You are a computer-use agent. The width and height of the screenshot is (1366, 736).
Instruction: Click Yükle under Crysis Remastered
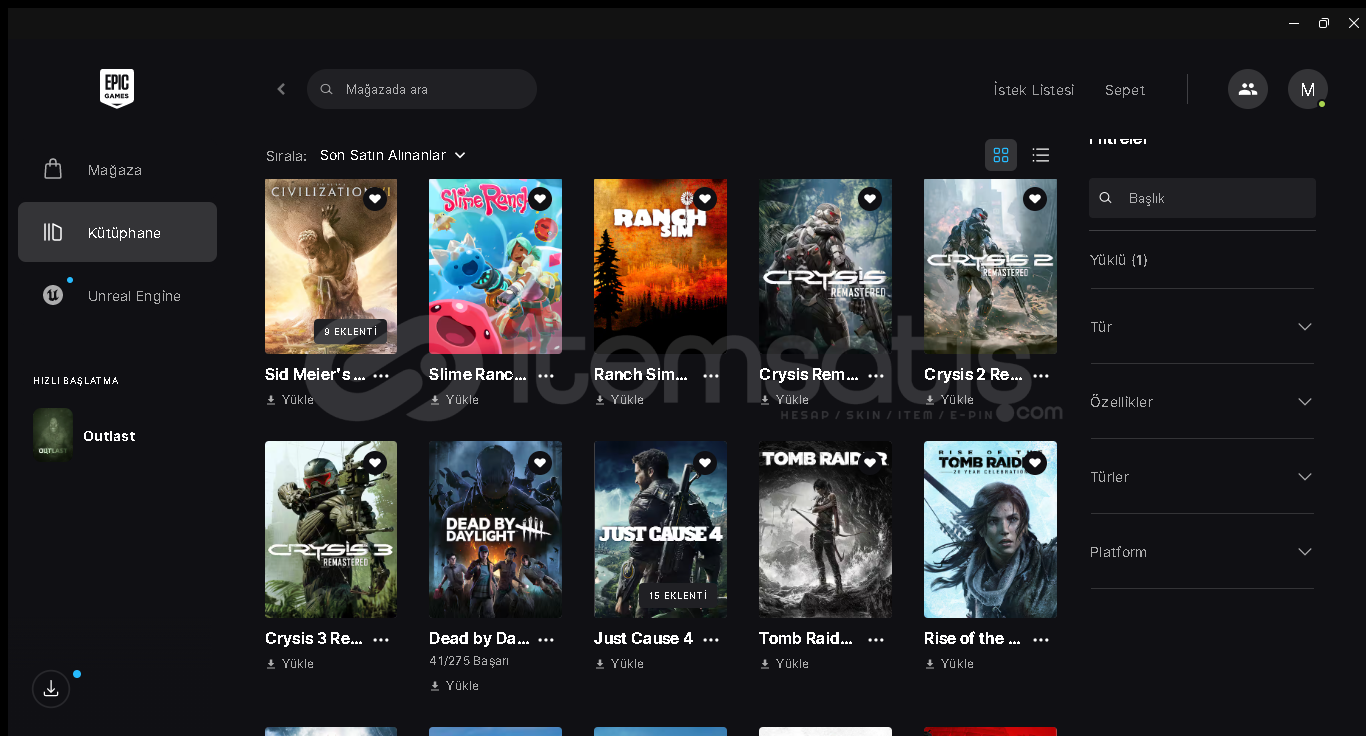click(785, 400)
